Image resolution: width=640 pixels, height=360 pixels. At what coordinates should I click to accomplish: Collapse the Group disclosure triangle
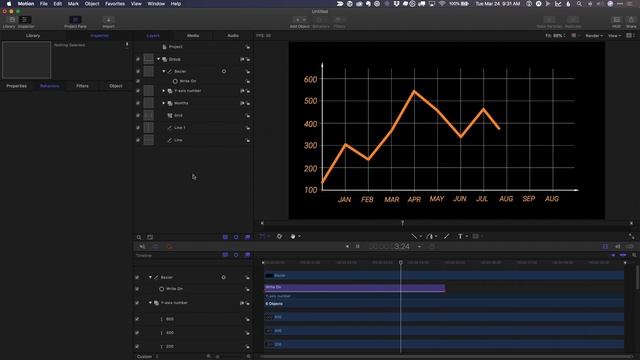click(159, 59)
